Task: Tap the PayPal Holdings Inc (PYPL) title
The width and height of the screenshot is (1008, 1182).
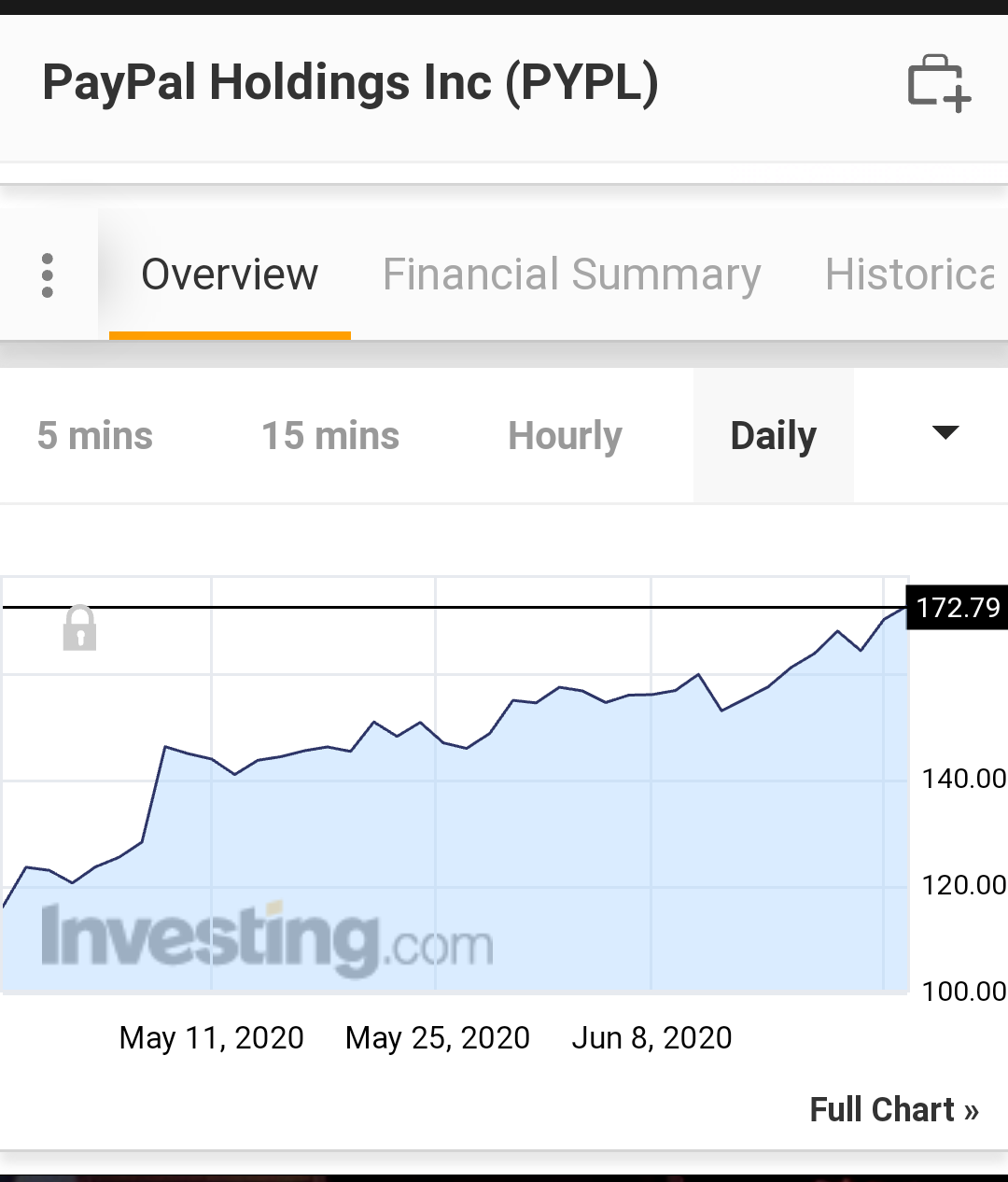Action: 350,82
